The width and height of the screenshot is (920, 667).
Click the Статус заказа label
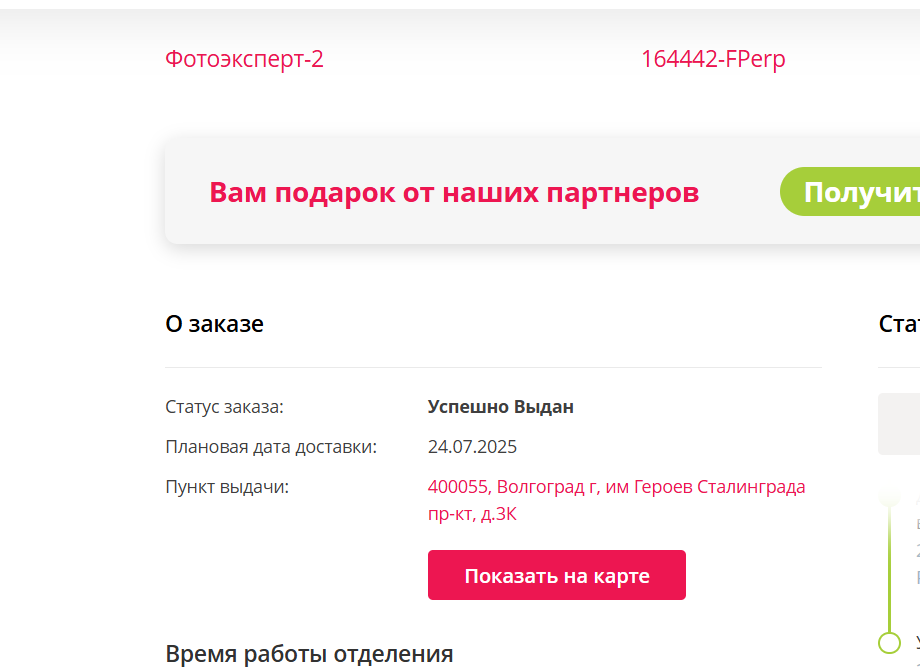pyautogui.click(x=224, y=407)
